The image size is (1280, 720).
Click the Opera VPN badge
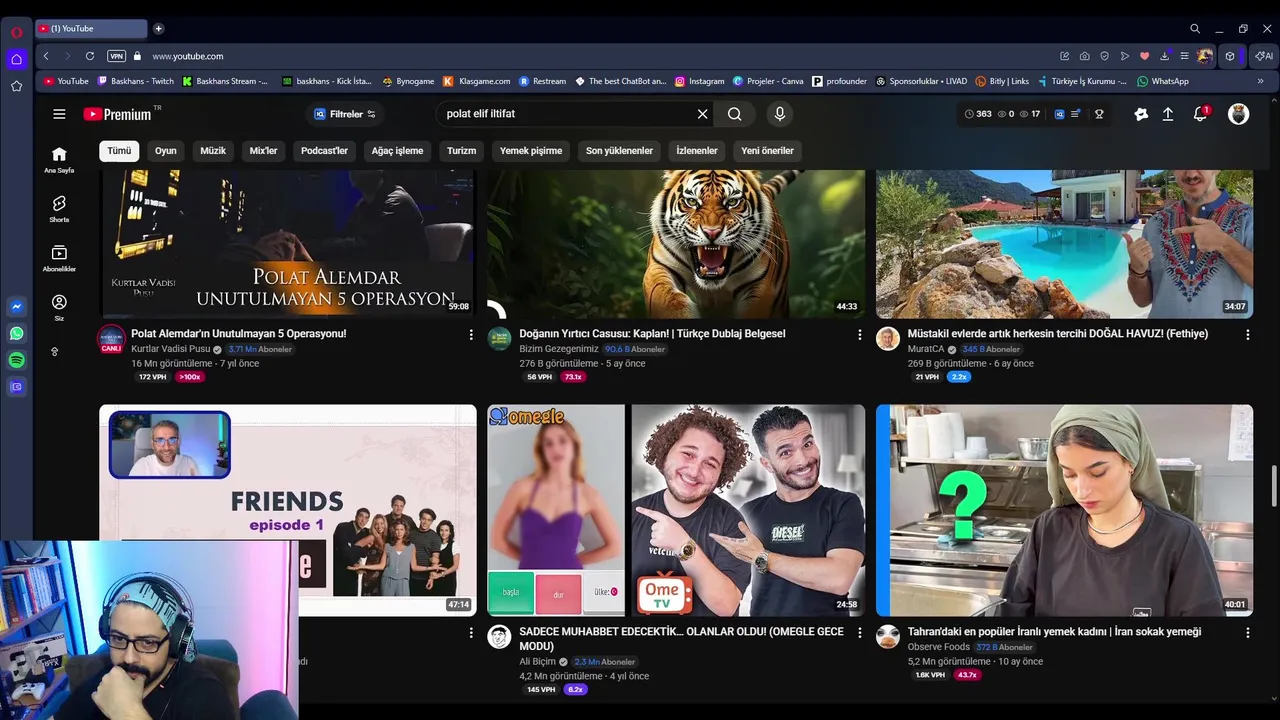pyautogui.click(x=116, y=56)
